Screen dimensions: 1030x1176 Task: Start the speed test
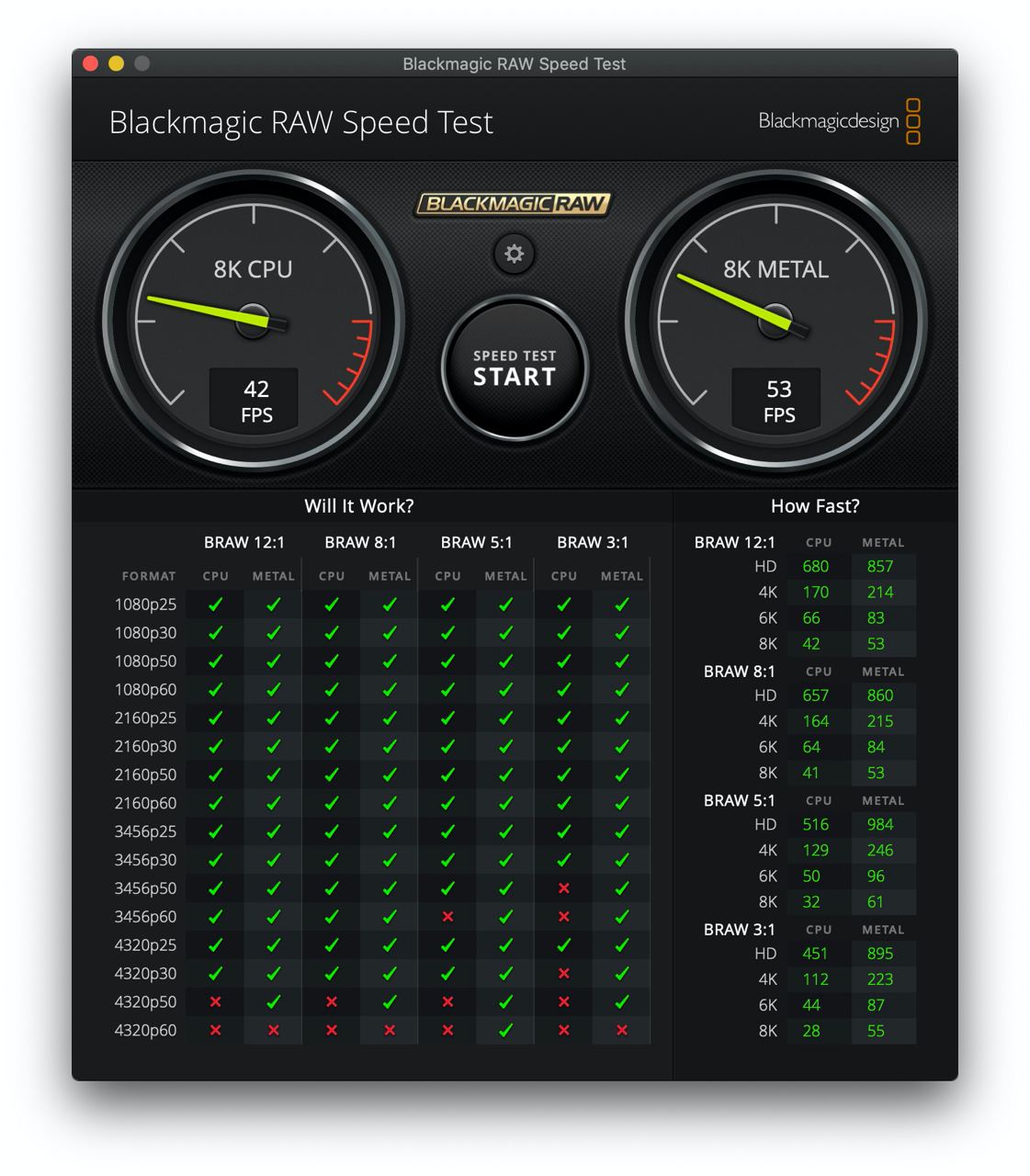tap(515, 367)
